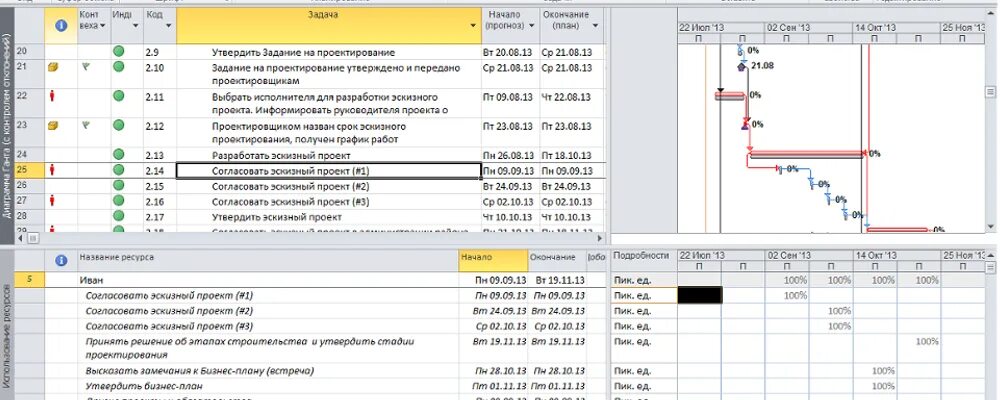Select the long Gantt bar of task 2.13
Screen dimensions: 1000x400
coord(806,154)
